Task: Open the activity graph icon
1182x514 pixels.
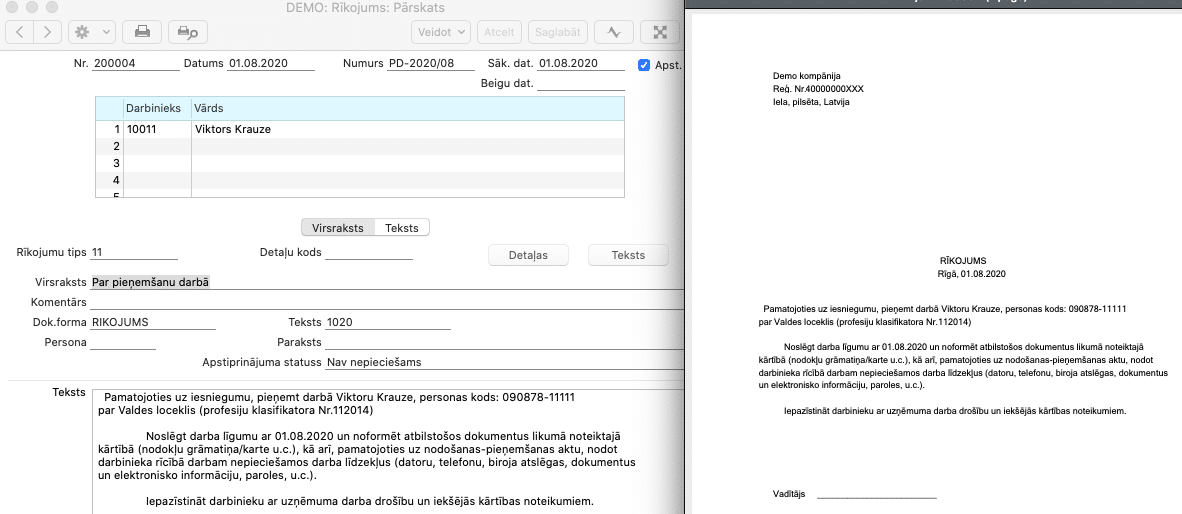Action: click(x=614, y=32)
